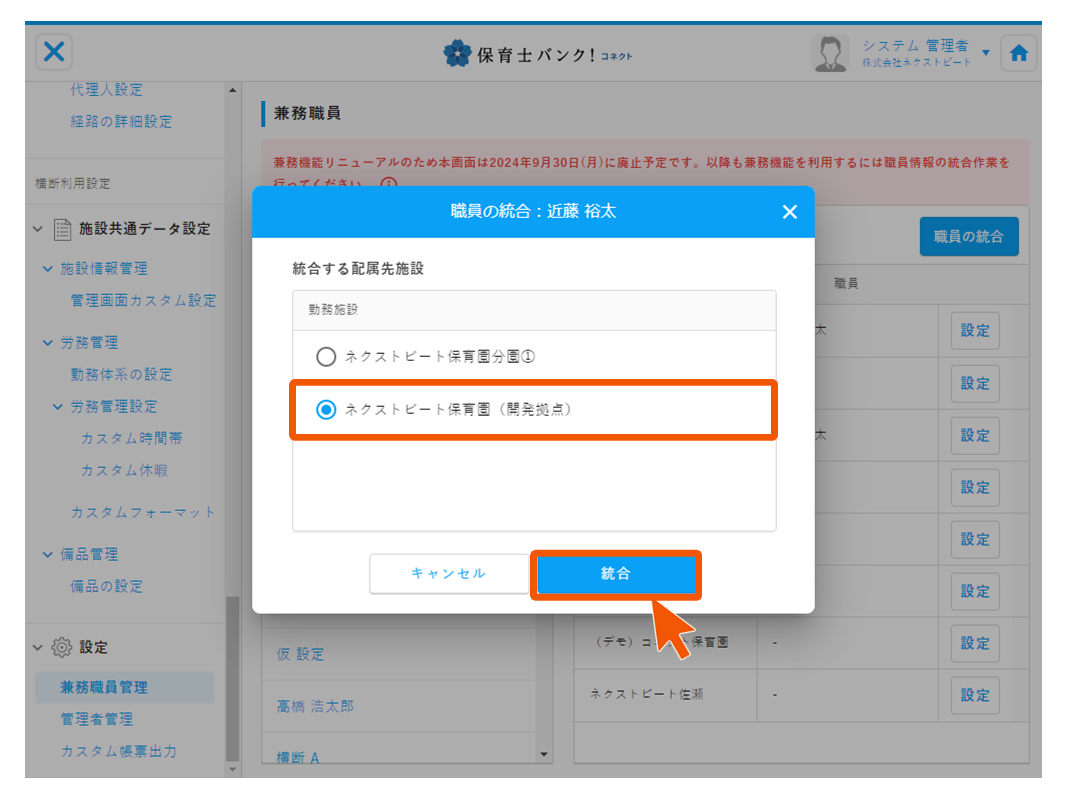The height and width of the screenshot is (800, 1067).
Task: Click the home icon in header
Action: click(x=1018, y=54)
